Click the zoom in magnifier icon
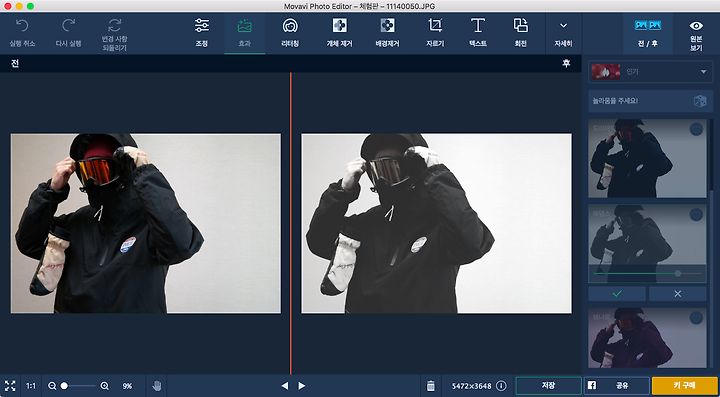This screenshot has height=397, width=720. coord(105,386)
